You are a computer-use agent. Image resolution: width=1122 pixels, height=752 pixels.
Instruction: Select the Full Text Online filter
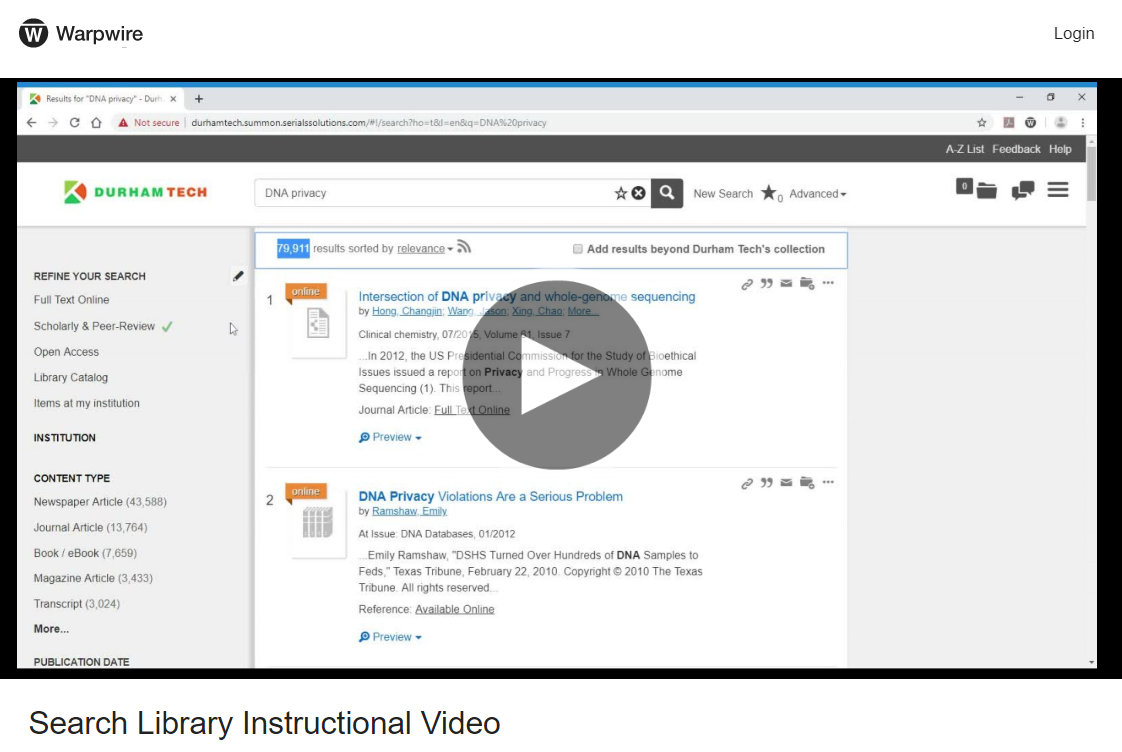[x=71, y=300]
